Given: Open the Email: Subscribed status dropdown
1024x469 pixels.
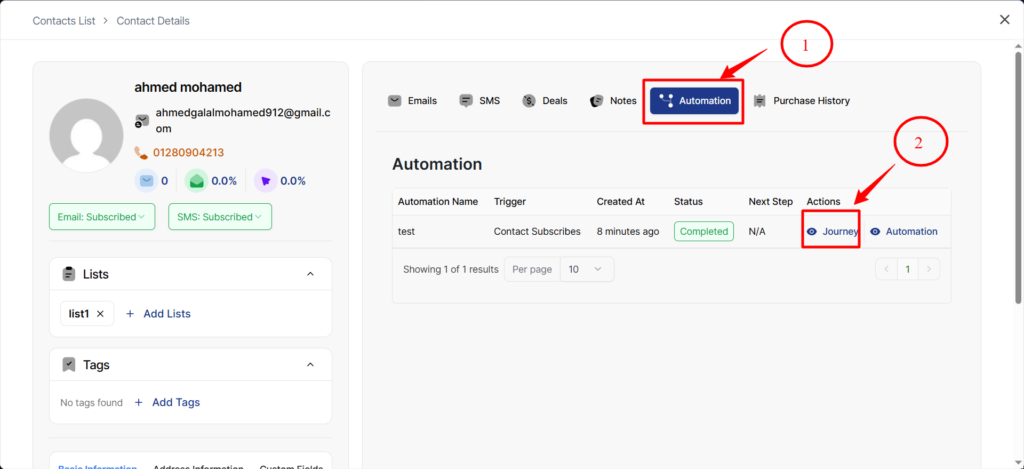Looking at the screenshot, I should click(x=101, y=217).
